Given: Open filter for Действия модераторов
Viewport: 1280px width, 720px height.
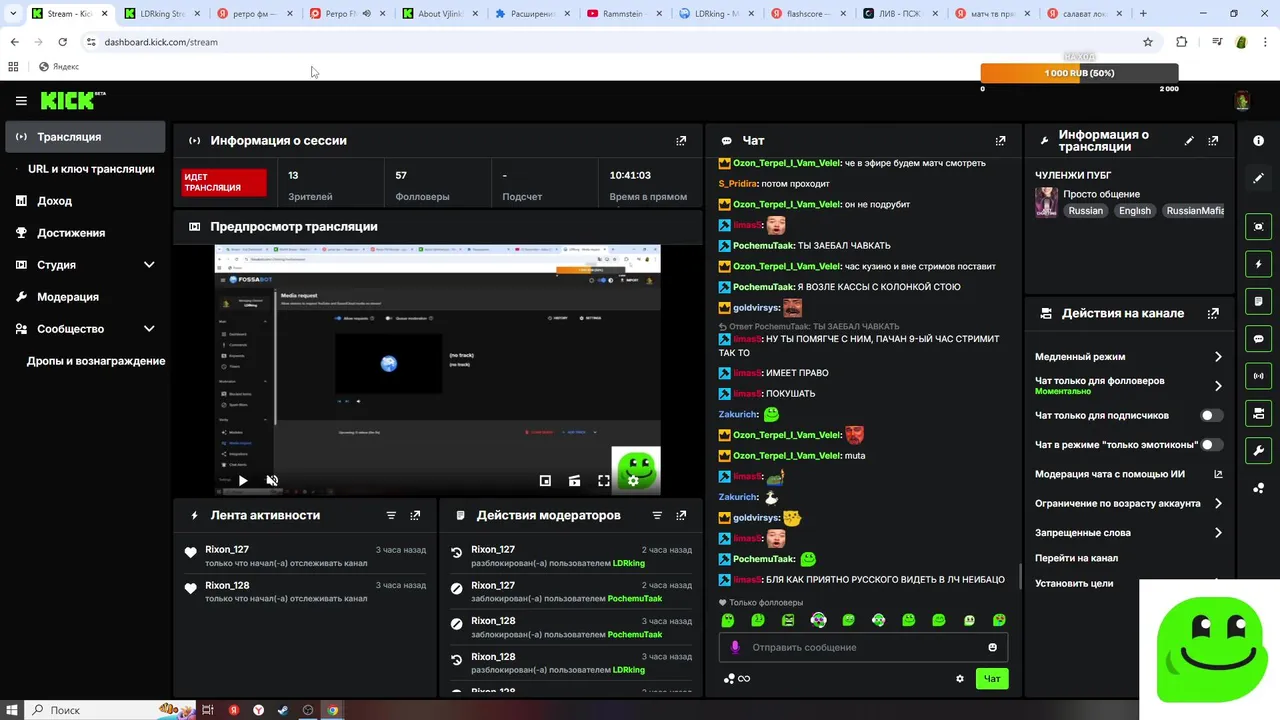Looking at the screenshot, I should [x=657, y=515].
